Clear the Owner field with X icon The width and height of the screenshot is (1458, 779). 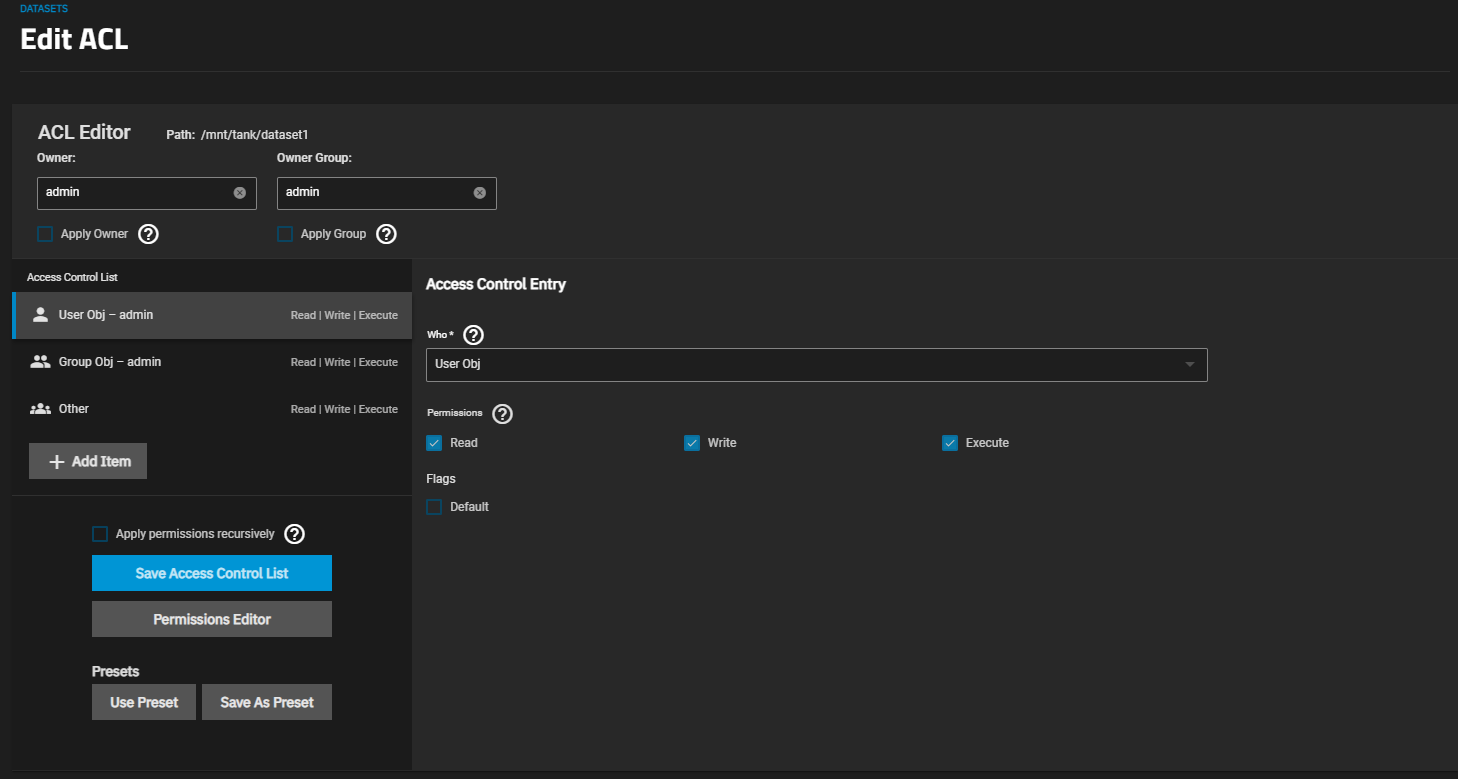click(240, 193)
